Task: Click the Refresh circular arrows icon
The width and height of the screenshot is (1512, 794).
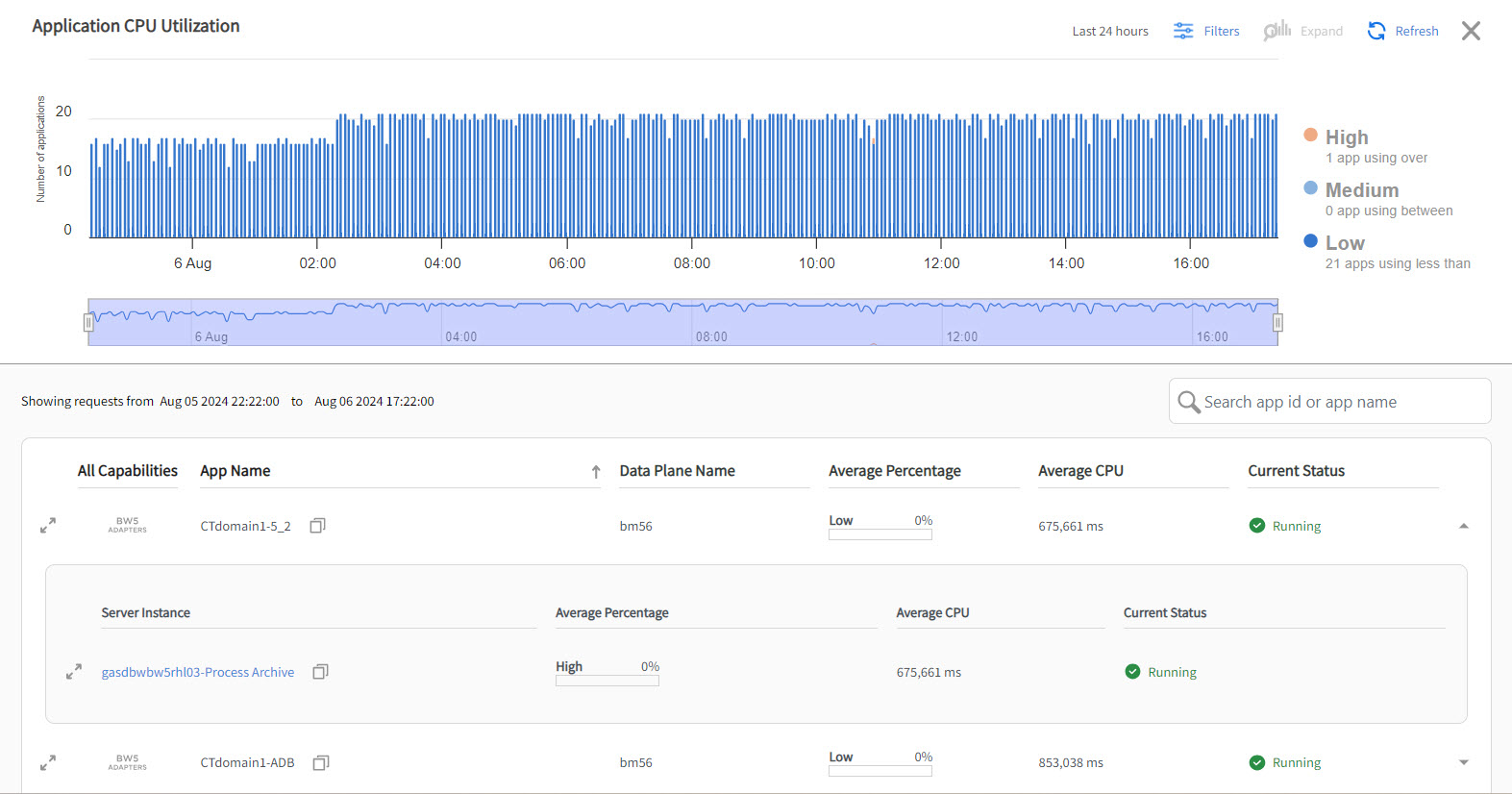Action: pos(1376,31)
